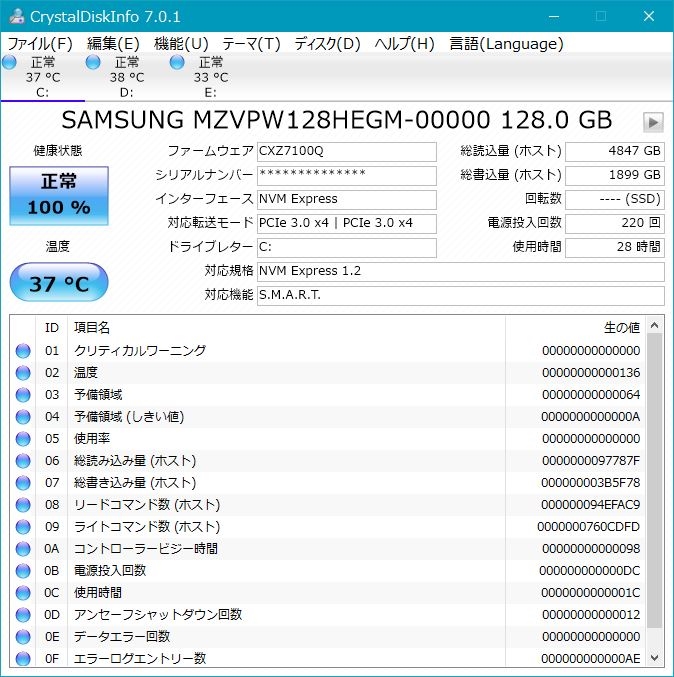Click the transfer mode field PCIe 3.0 x4
674x677 pixels.
[x=347, y=224]
